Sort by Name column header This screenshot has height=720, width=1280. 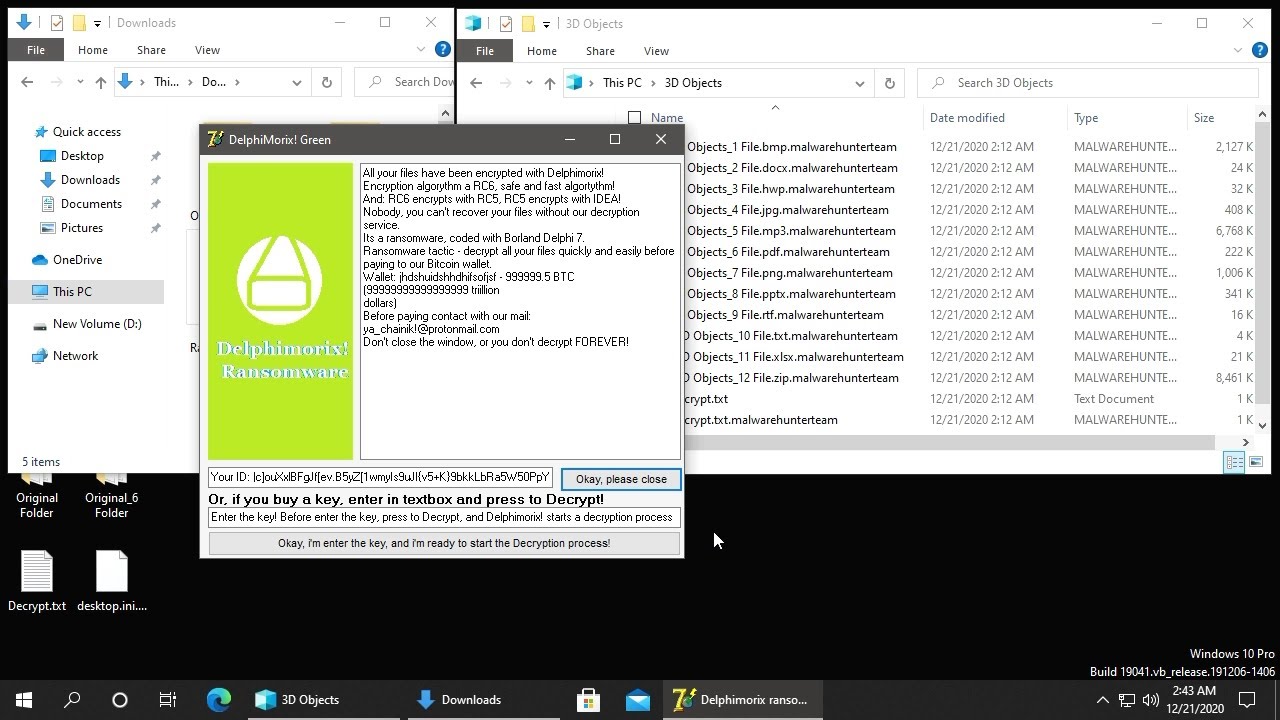(667, 118)
